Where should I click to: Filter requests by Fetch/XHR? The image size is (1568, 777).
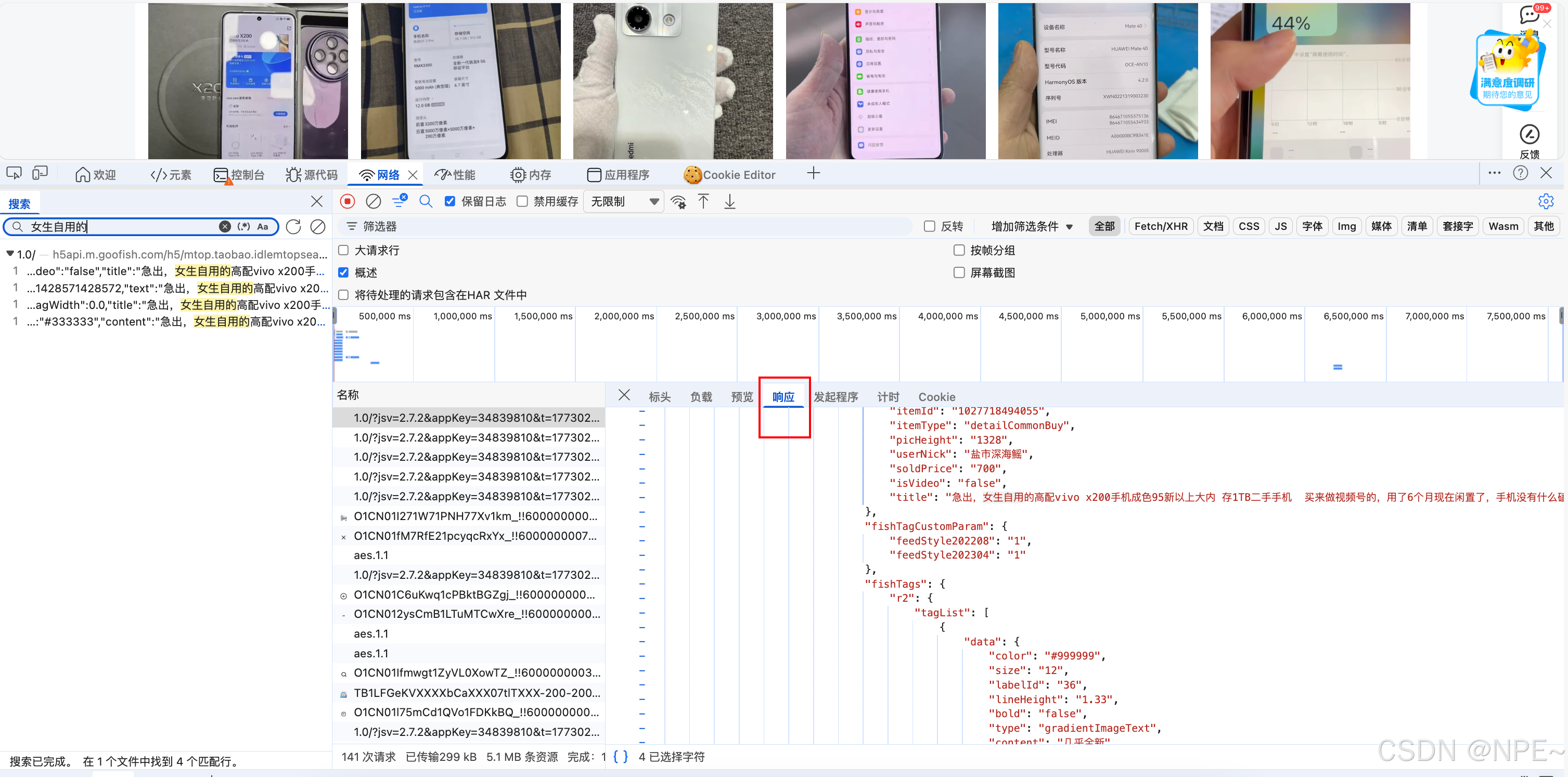(x=1160, y=226)
